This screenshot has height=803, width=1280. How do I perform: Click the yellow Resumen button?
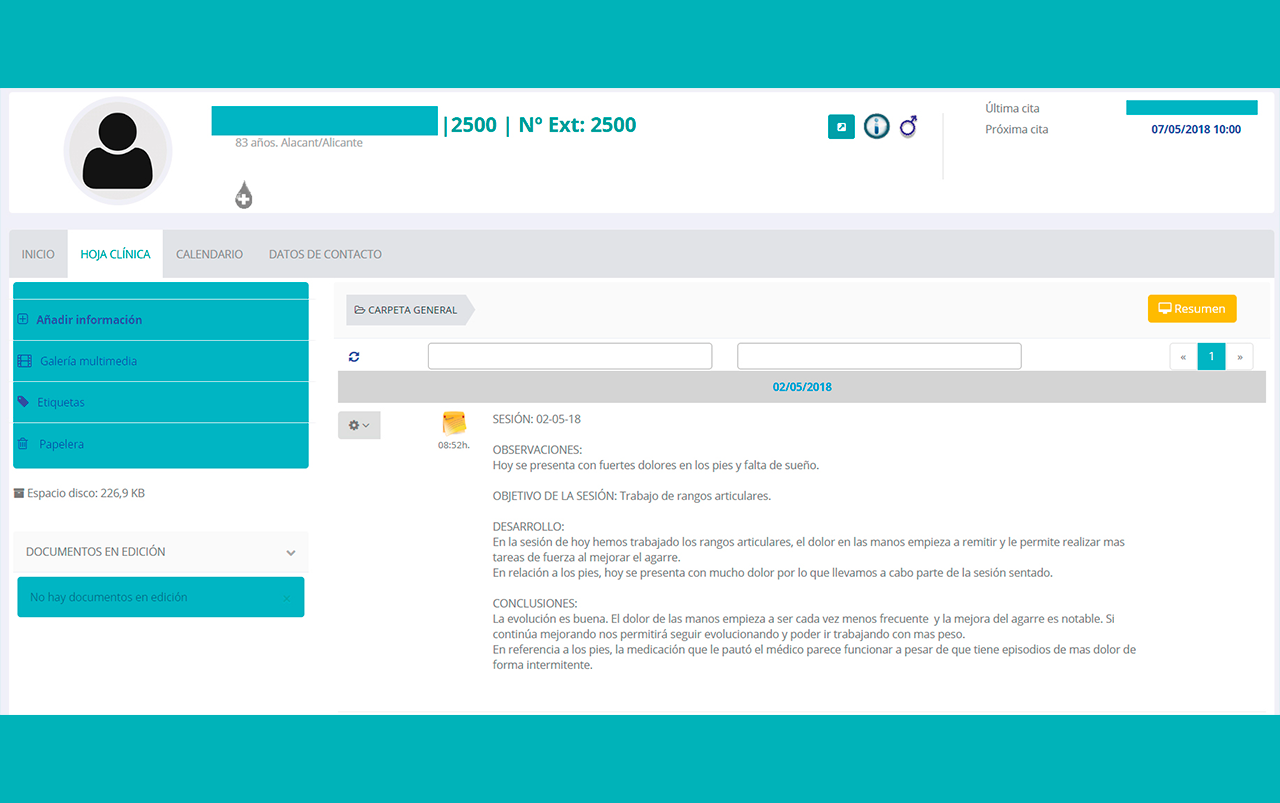point(1191,309)
